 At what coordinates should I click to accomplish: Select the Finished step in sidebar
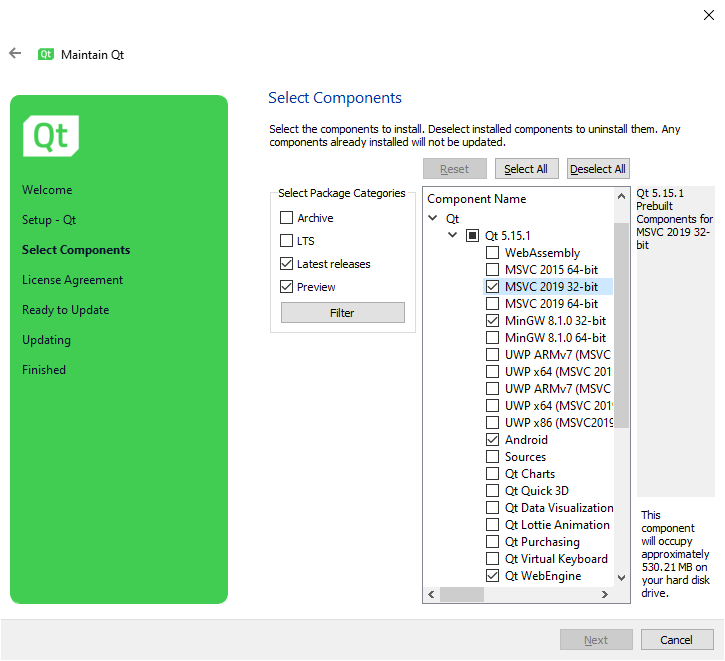(44, 370)
